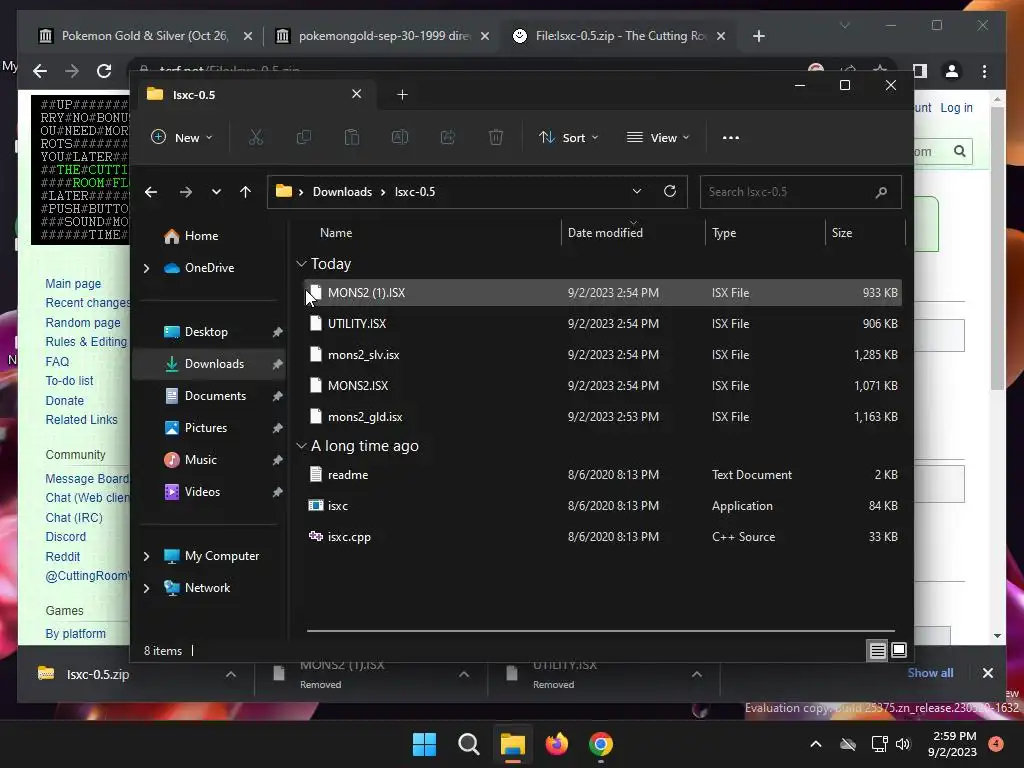The image size is (1024, 768).
Task: Open taskbar Search
Action: pos(468,744)
